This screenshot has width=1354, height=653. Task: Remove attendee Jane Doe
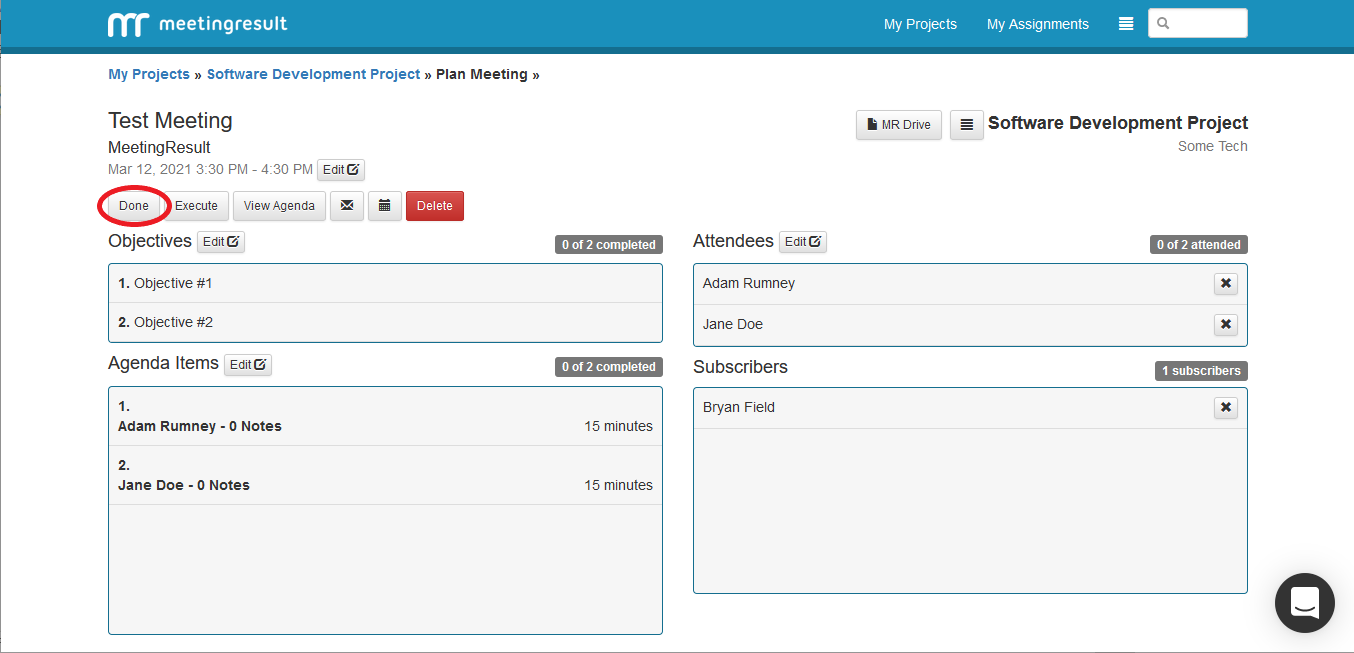(1225, 325)
